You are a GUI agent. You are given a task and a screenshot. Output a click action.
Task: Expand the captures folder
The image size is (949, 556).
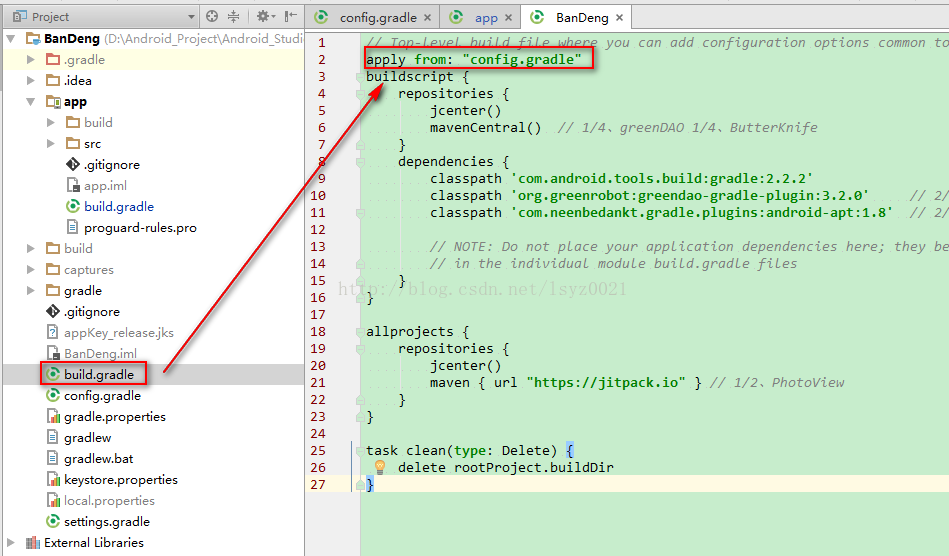pyautogui.click(x=31, y=269)
